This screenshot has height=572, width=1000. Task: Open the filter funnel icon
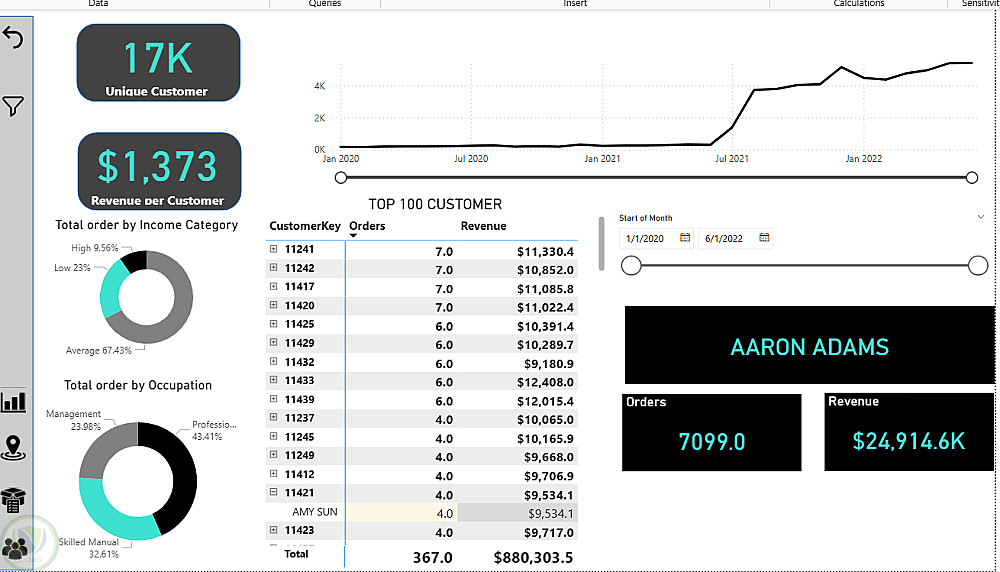(x=13, y=106)
